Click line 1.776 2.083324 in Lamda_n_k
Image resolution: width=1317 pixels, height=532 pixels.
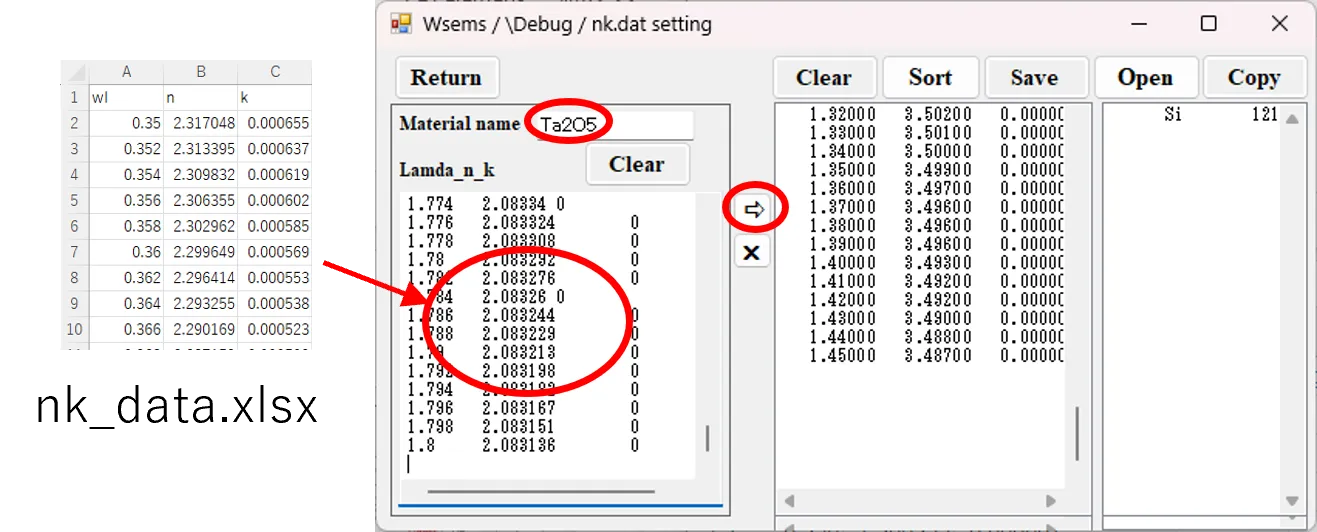[x=523, y=223]
